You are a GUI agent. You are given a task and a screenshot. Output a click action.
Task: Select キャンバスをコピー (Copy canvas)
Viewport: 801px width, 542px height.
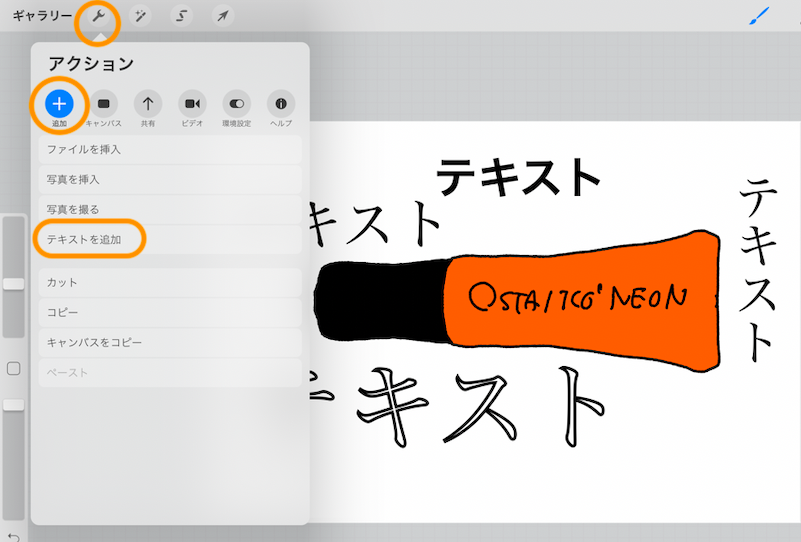(x=170, y=342)
